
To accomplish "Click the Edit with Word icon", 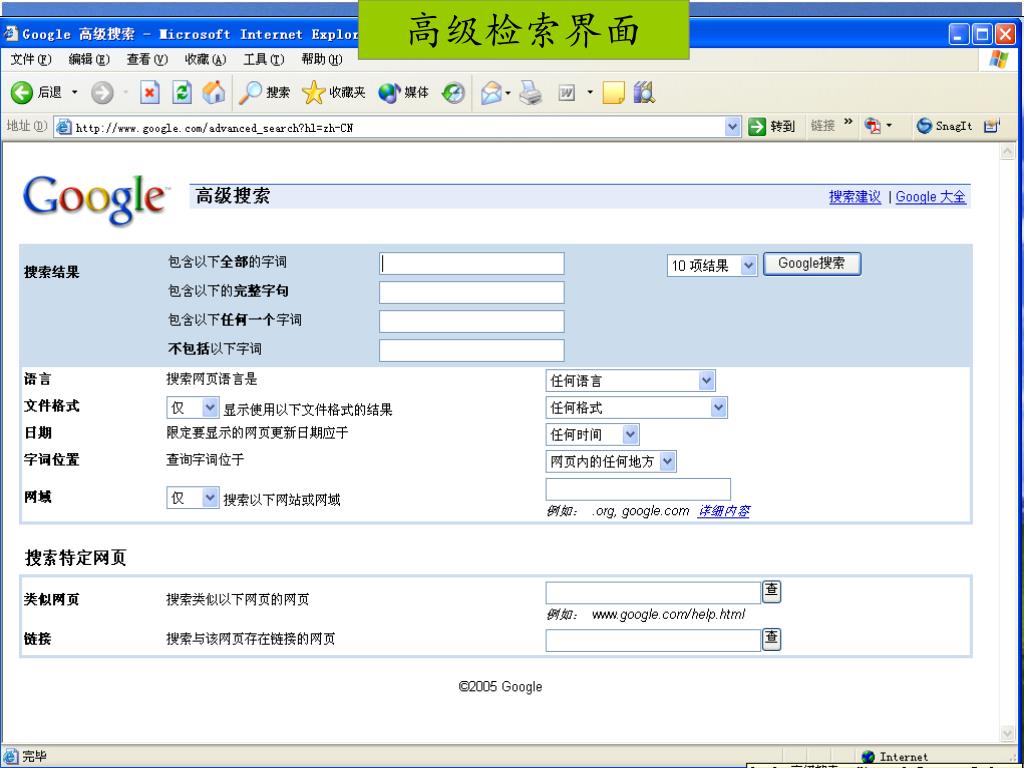I will point(566,93).
